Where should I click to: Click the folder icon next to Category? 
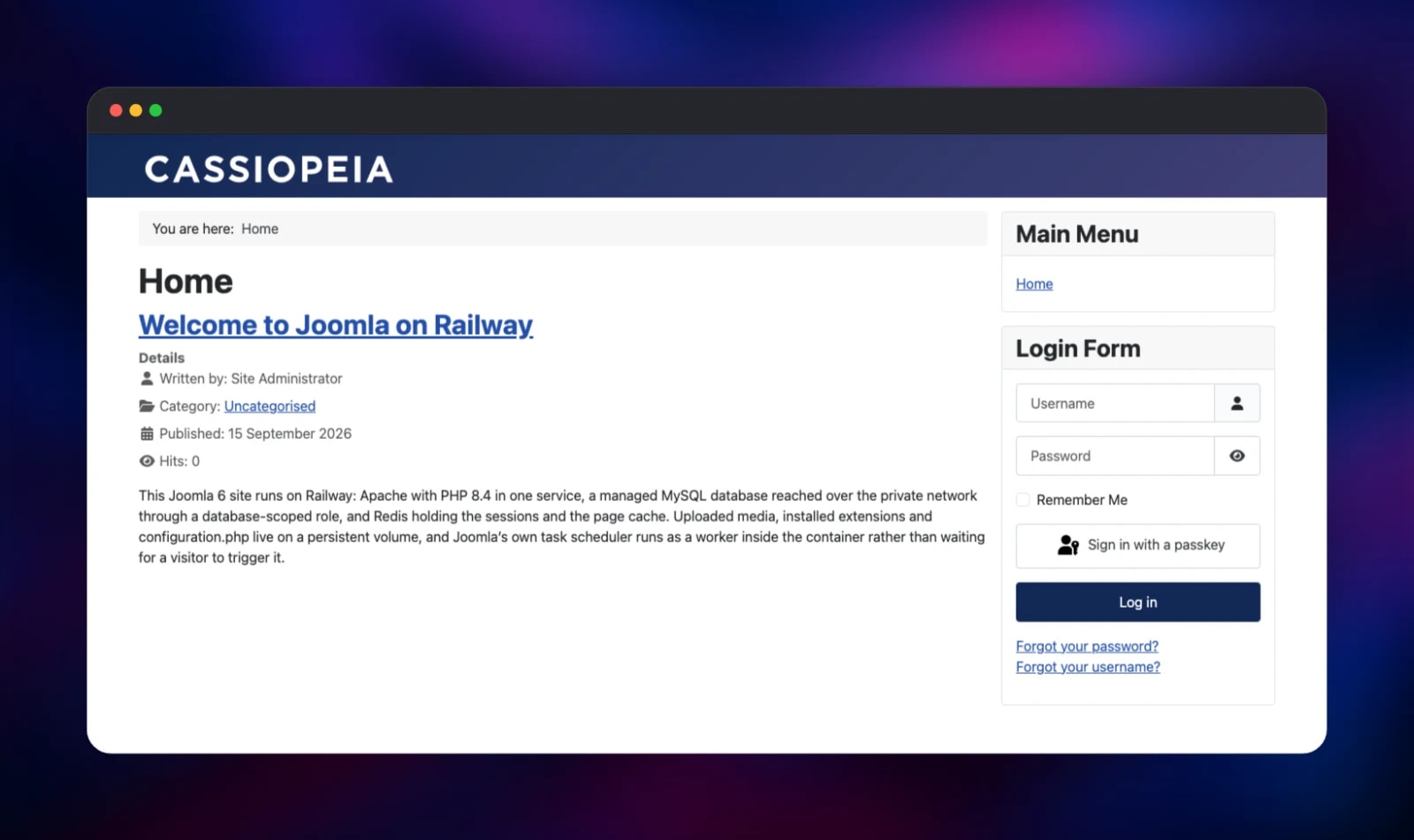[147, 406]
